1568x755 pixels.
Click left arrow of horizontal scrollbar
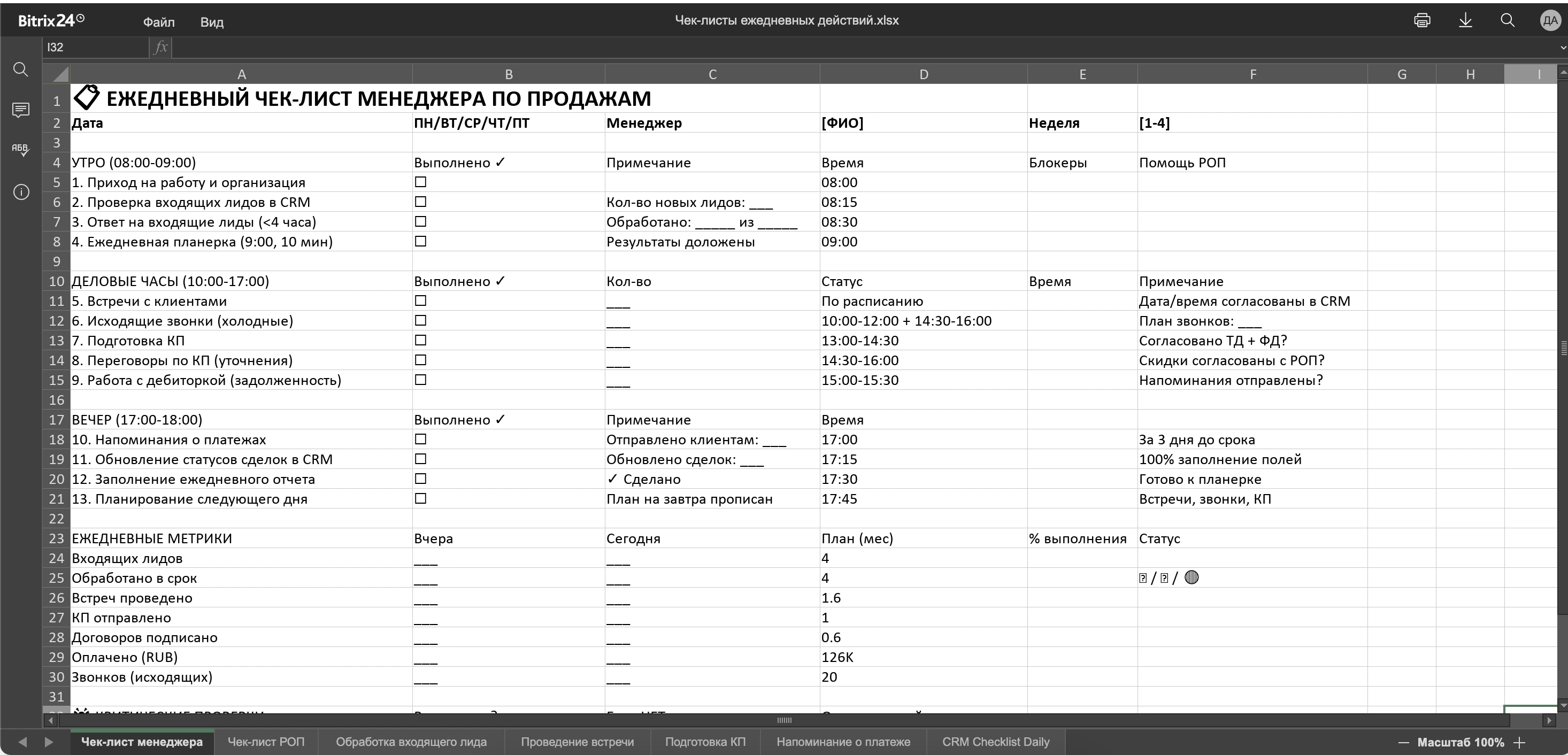pos(51,720)
